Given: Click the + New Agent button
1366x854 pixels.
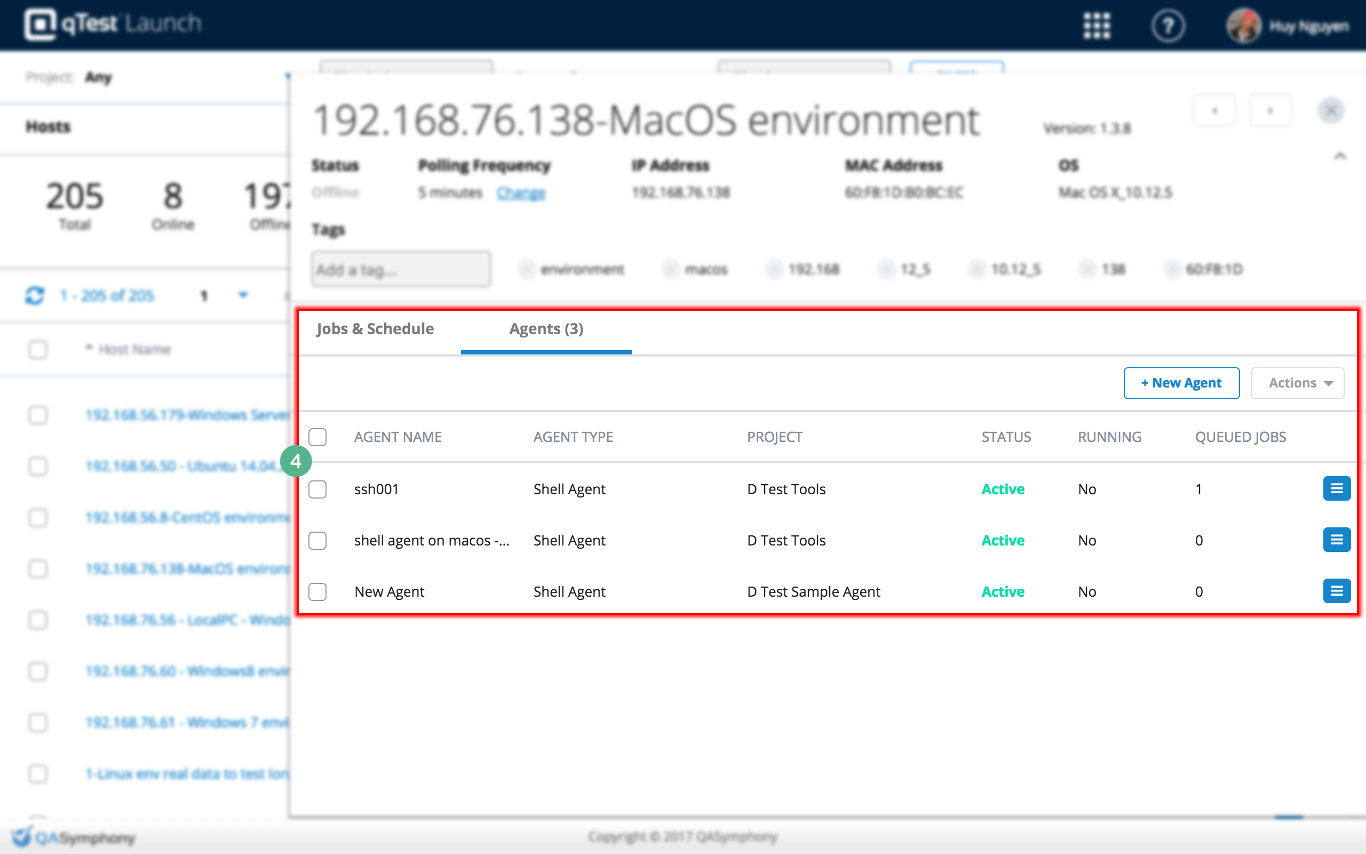Looking at the screenshot, I should pos(1181,383).
